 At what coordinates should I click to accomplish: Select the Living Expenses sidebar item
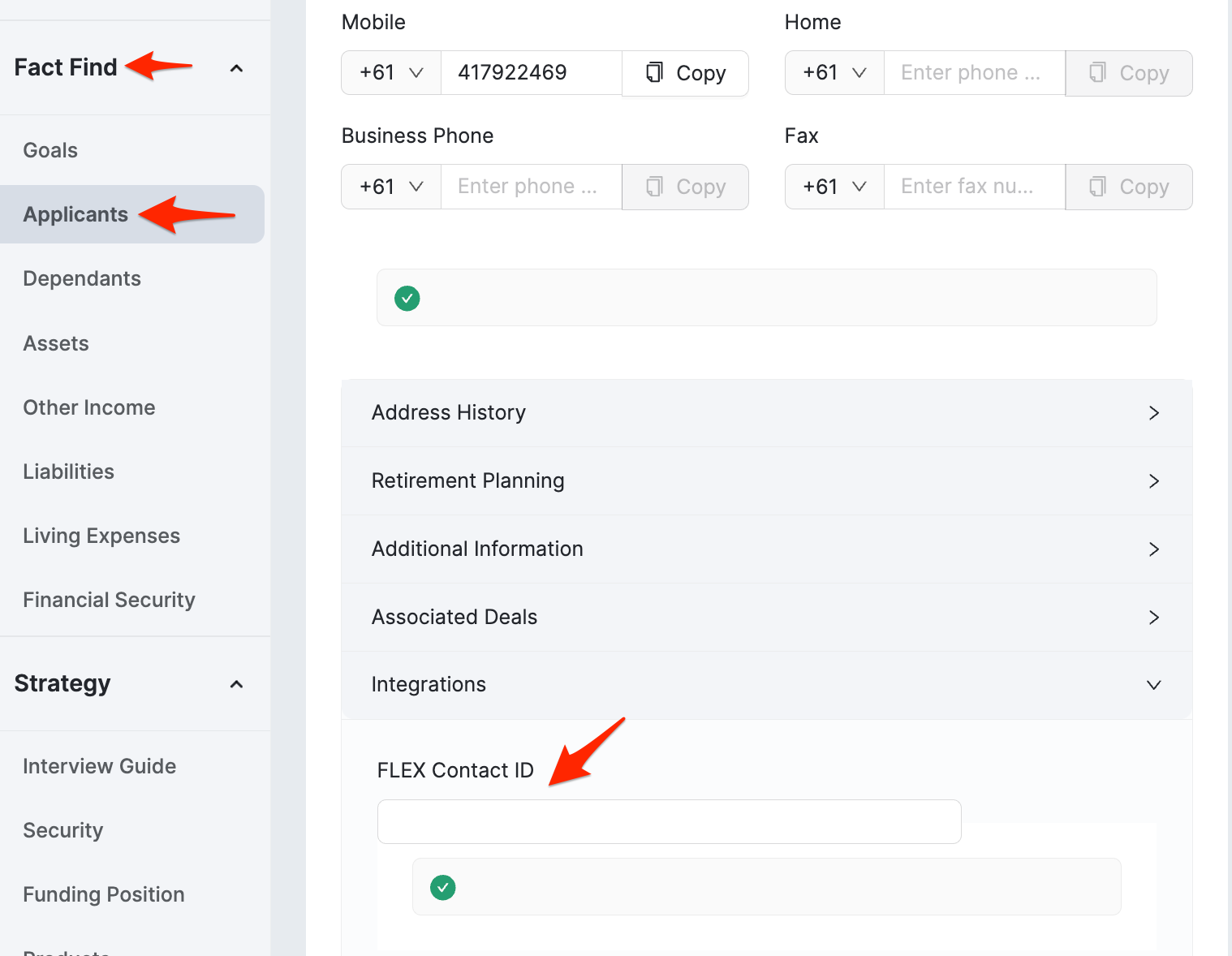point(101,536)
